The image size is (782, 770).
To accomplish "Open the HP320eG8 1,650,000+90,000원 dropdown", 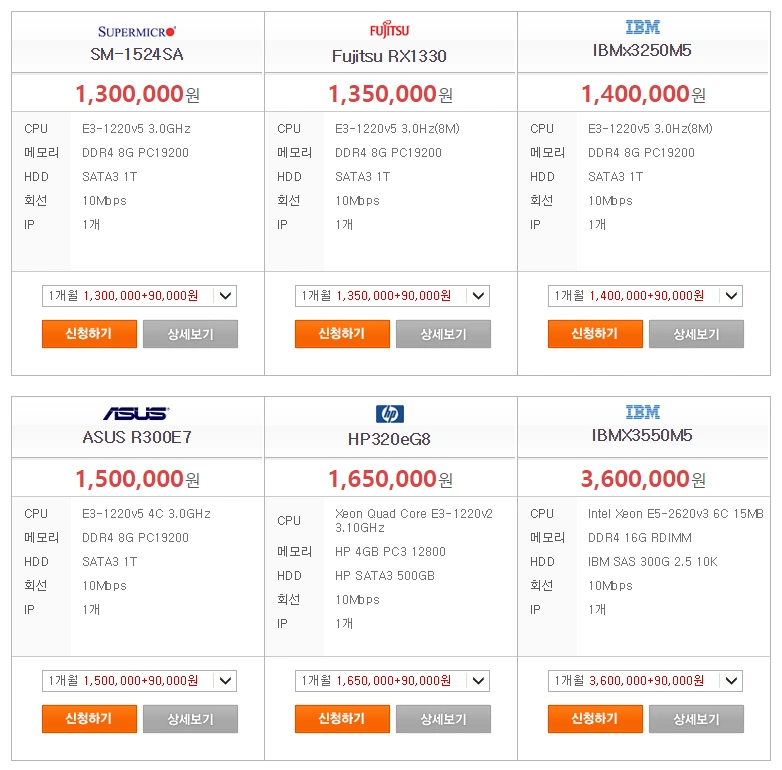I will tap(392, 681).
